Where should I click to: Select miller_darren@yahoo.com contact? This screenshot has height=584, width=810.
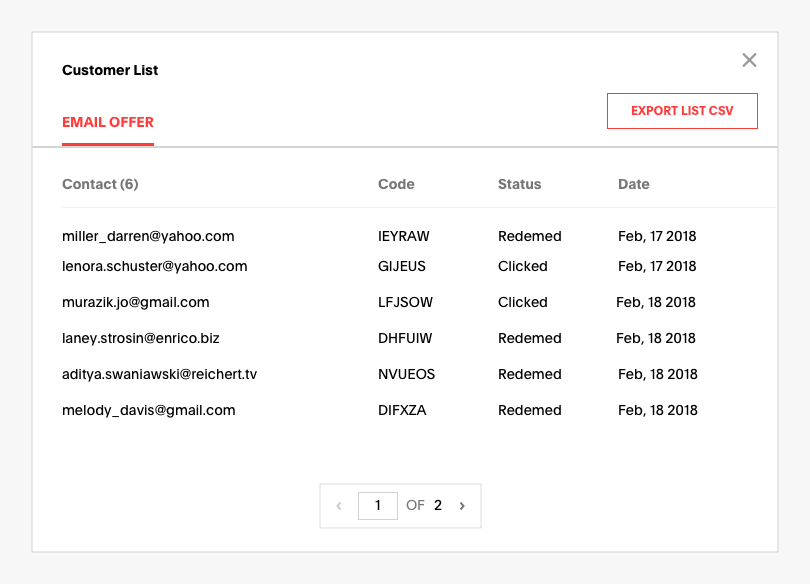pyautogui.click(x=148, y=236)
